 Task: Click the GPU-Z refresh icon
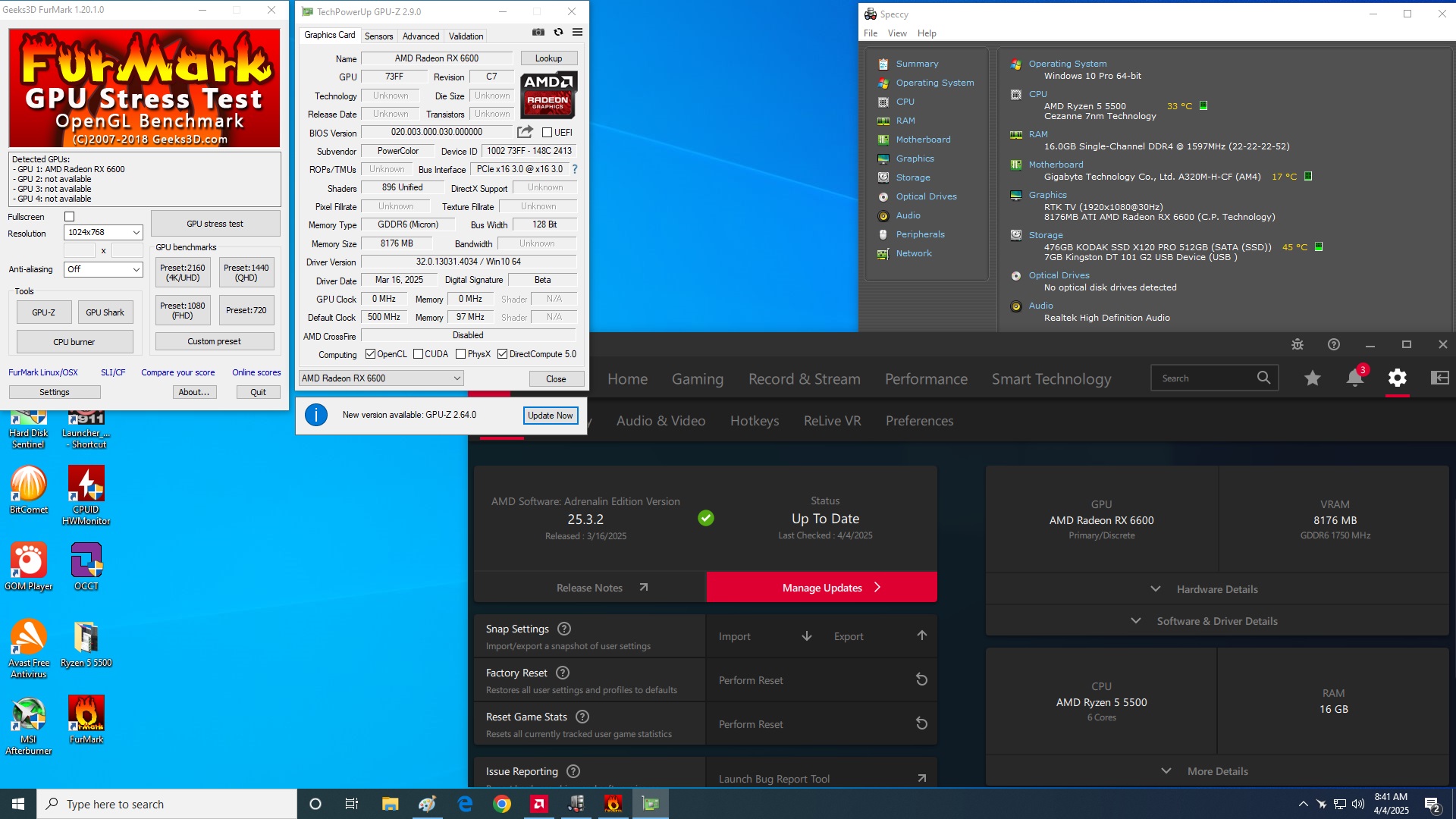[x=558, y=33]
